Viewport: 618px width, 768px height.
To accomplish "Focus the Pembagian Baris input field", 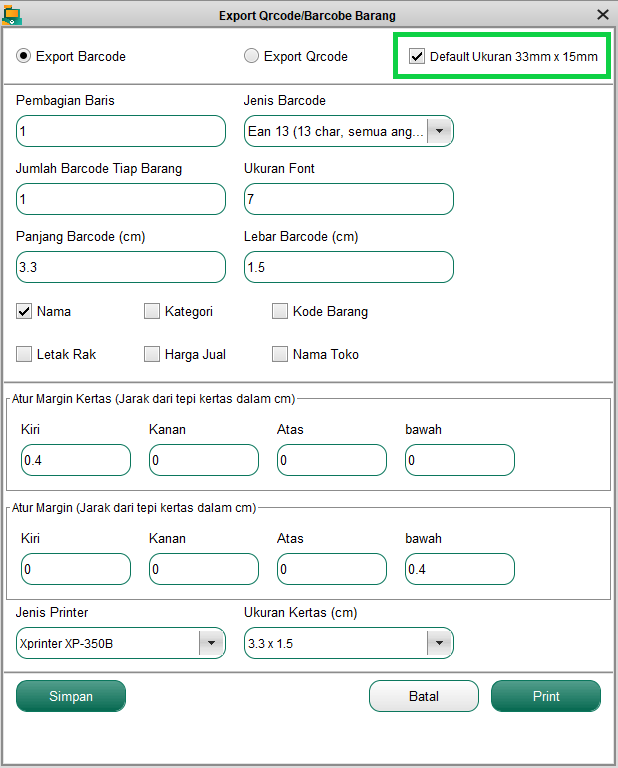I will pyautogui.click(x=121, y=131).
